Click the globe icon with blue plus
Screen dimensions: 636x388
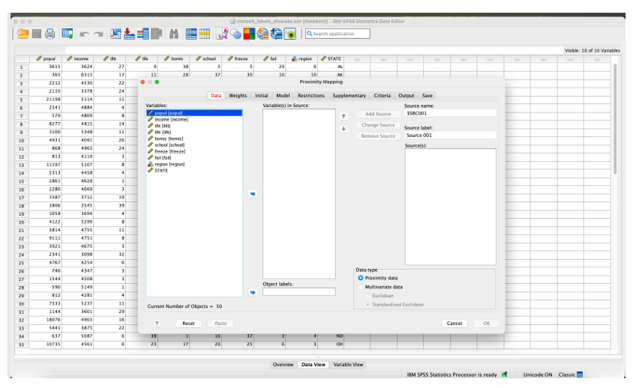click(277, 34)
